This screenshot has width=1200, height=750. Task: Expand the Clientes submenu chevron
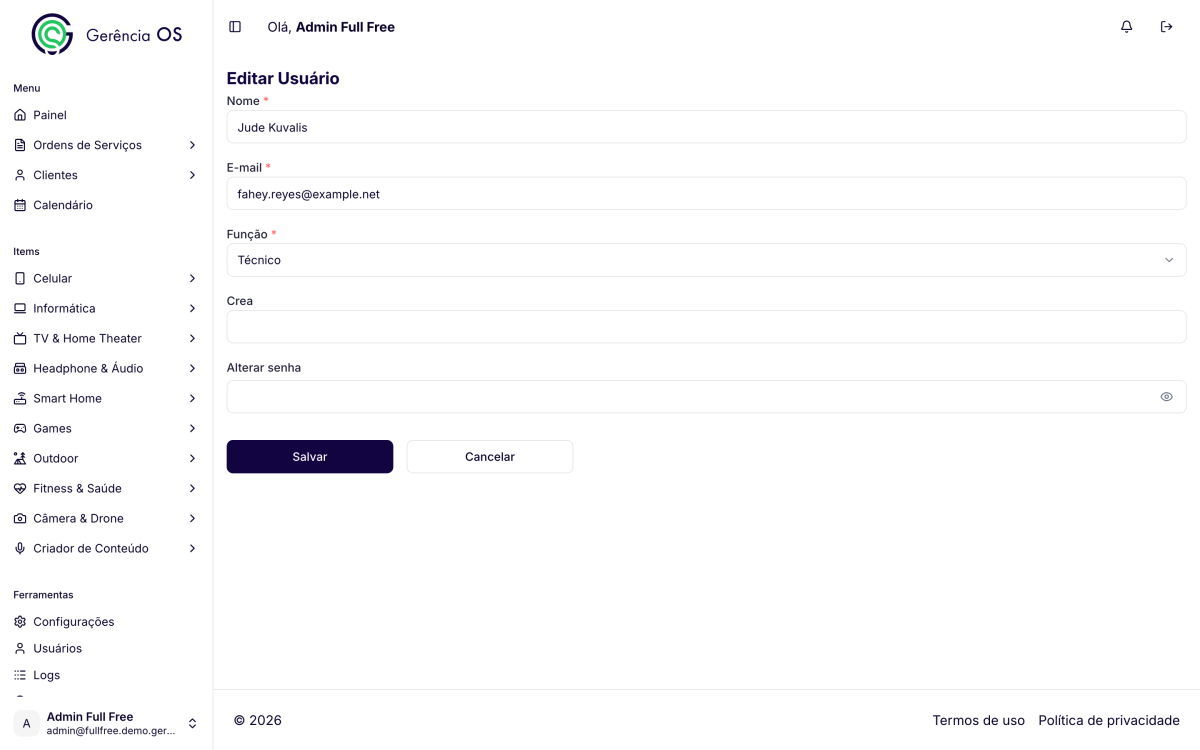point(192,175)
